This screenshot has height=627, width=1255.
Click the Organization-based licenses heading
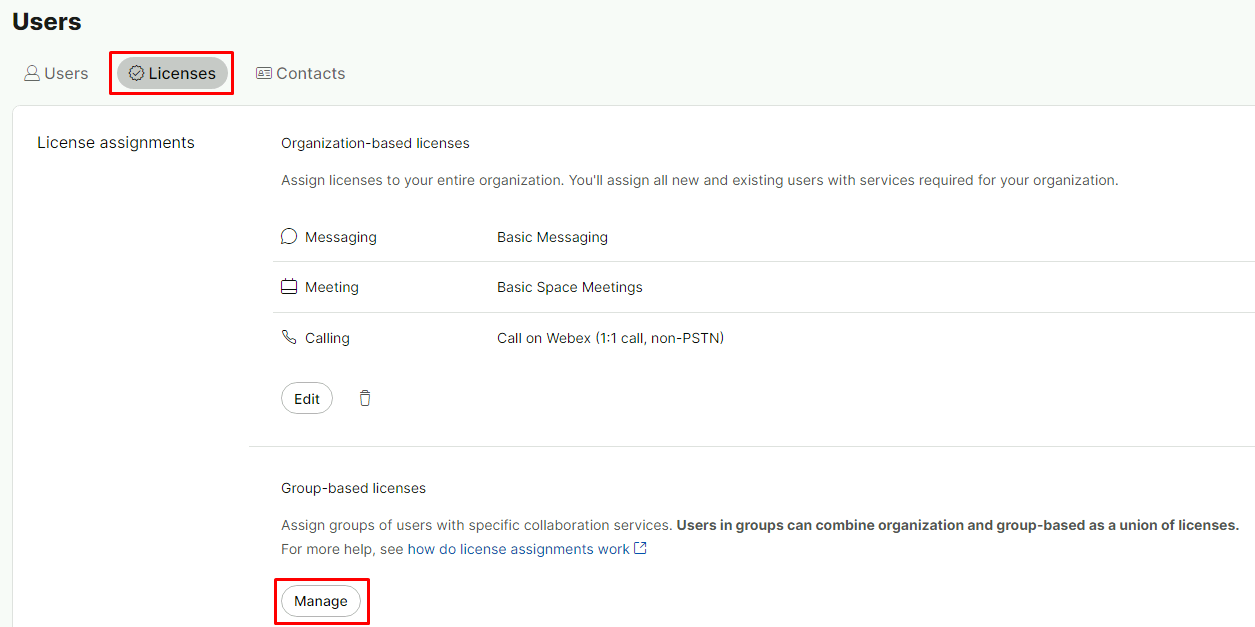(x=375, y=143)
